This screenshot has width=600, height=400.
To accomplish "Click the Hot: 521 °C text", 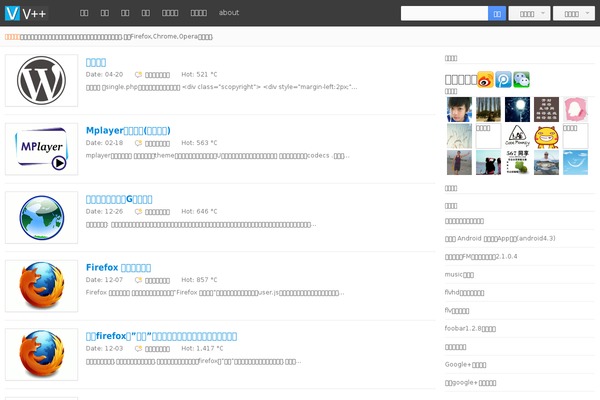I will [199, 74].
